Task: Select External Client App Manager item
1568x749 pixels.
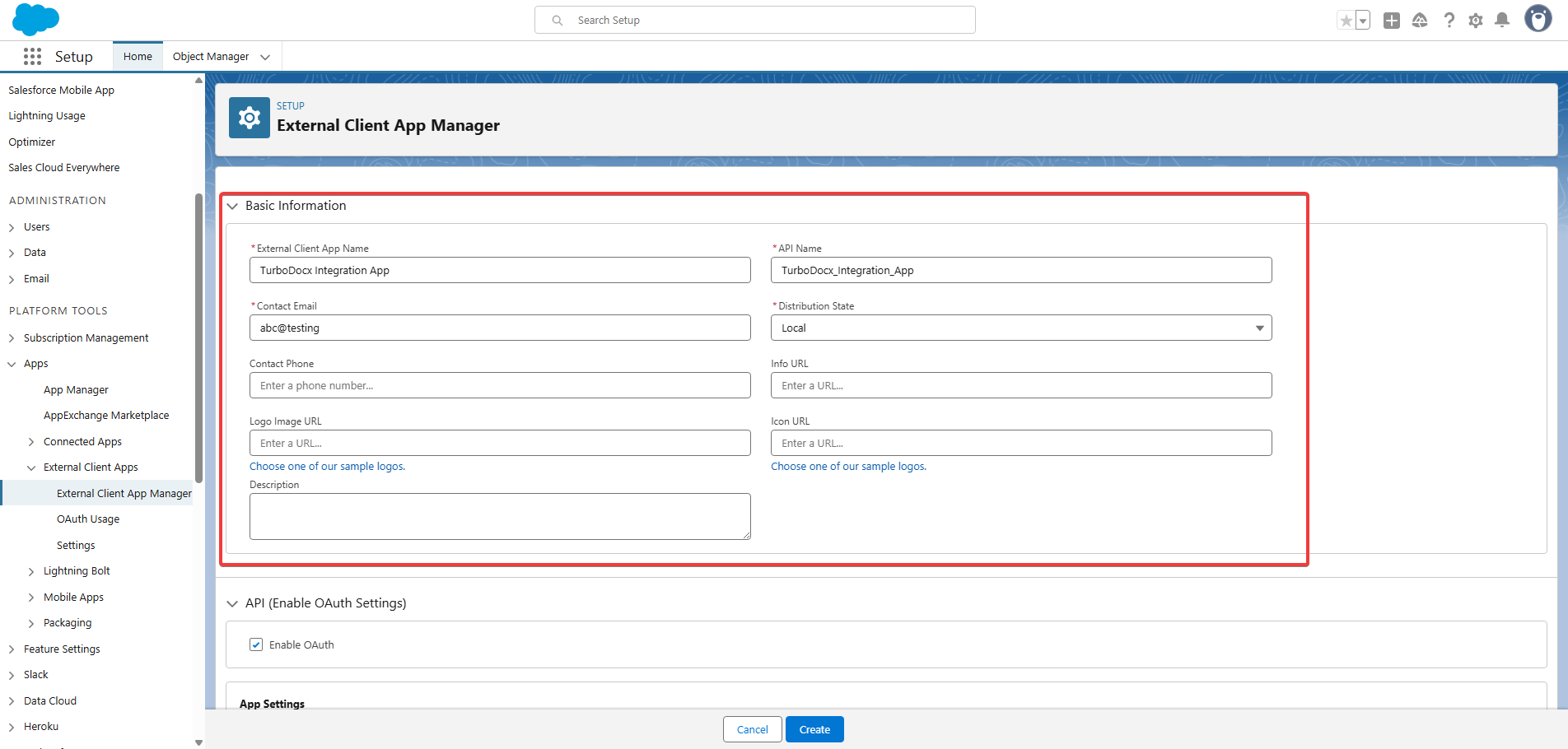Action: 98,493
